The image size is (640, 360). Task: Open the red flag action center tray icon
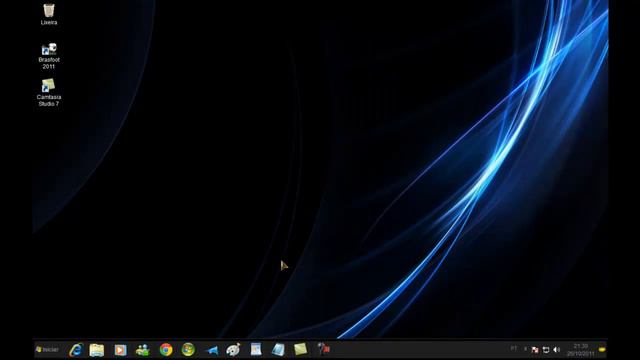tap(535, 350)
